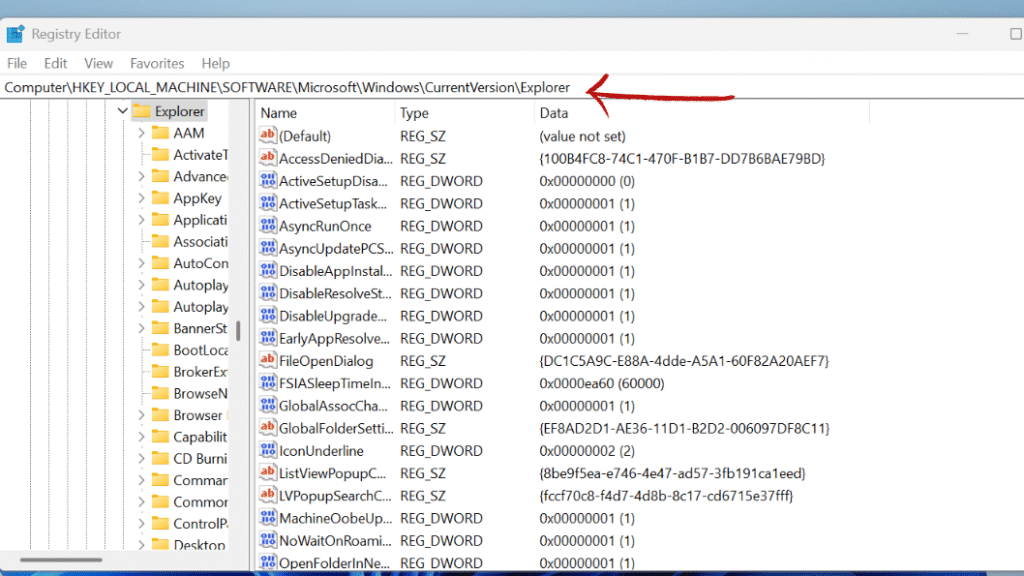Click the DWORD icon next to AsyncRunOnce
Image resolution: width=1024 pixels, height=576 pixels.
[x=268, y=226]
